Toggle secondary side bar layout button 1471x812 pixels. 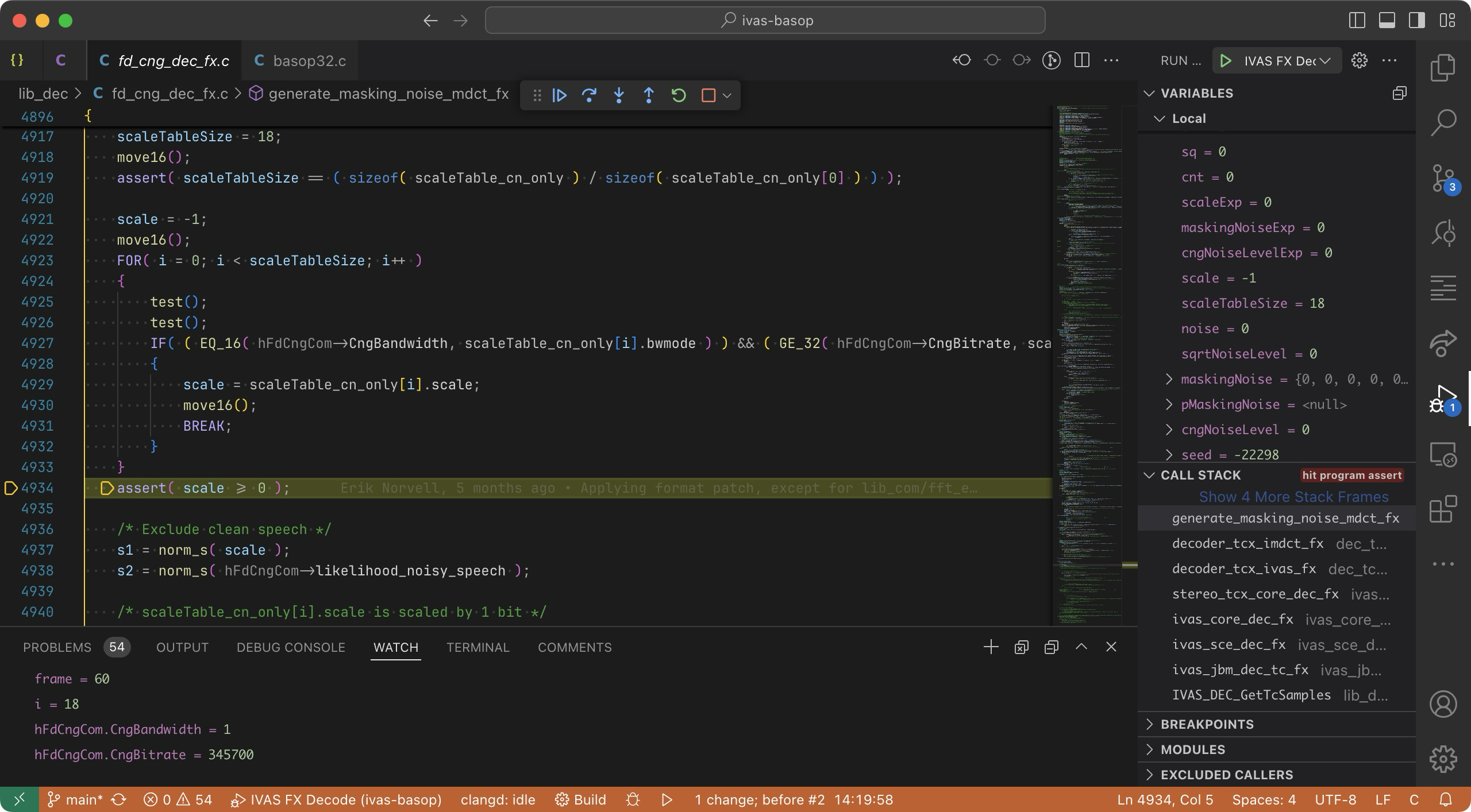1416,21
